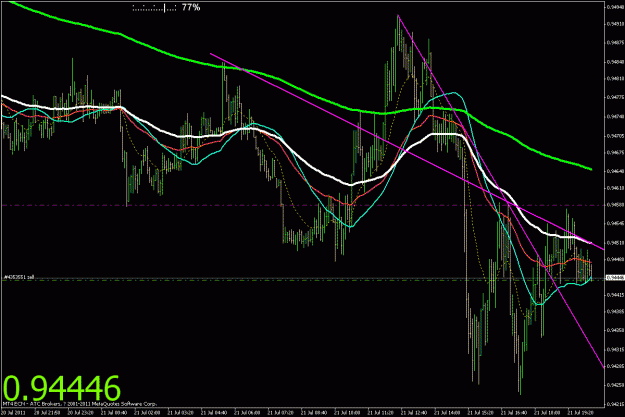This screenshot has width=625, height=417.
Task: Click the sell order label on the left
Action: [19, 277]
